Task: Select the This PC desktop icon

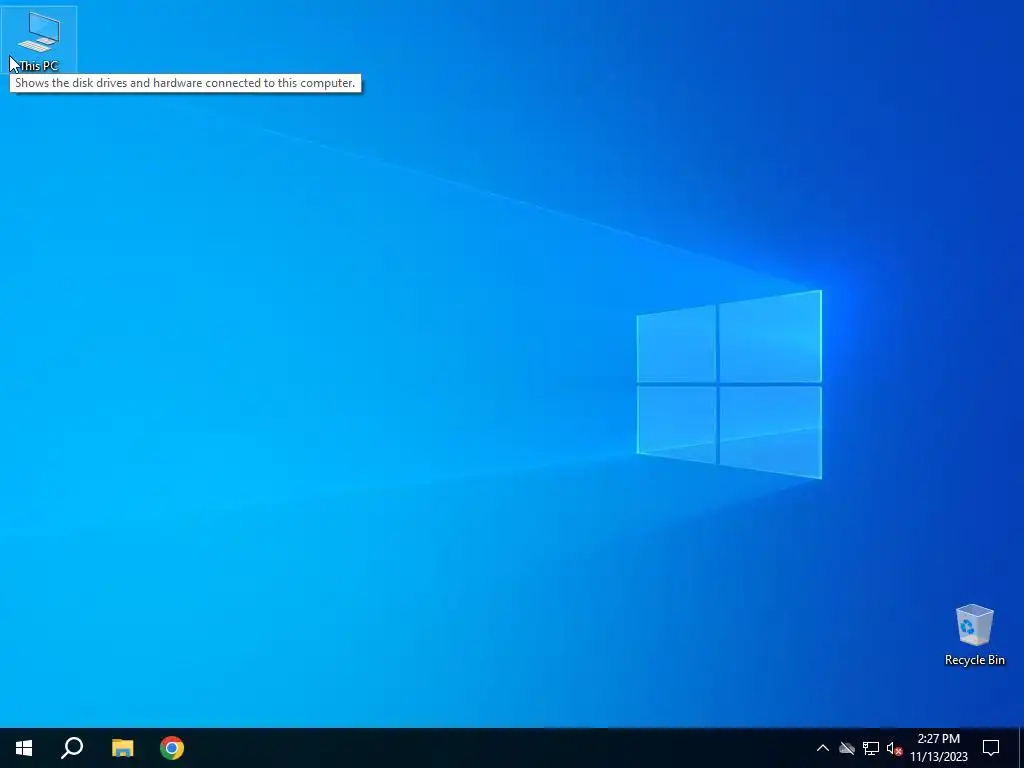Action: tap(39, 40)
